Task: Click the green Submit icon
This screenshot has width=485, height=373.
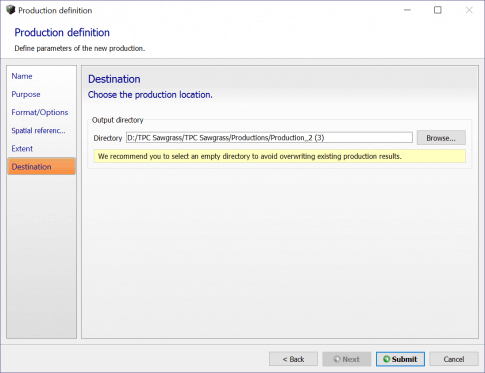Action: (386, 359)
